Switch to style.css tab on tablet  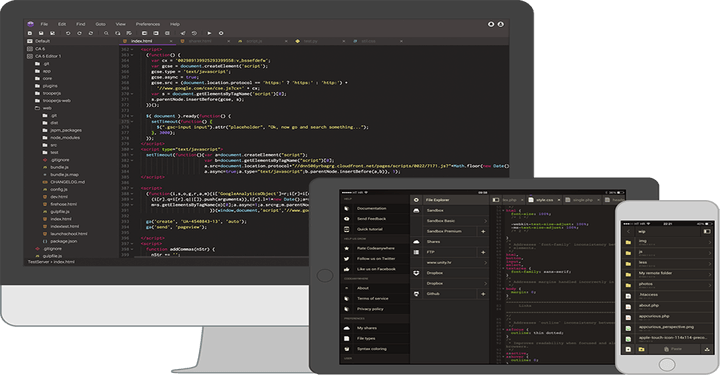pyautogui.click(x=544, y=200)
